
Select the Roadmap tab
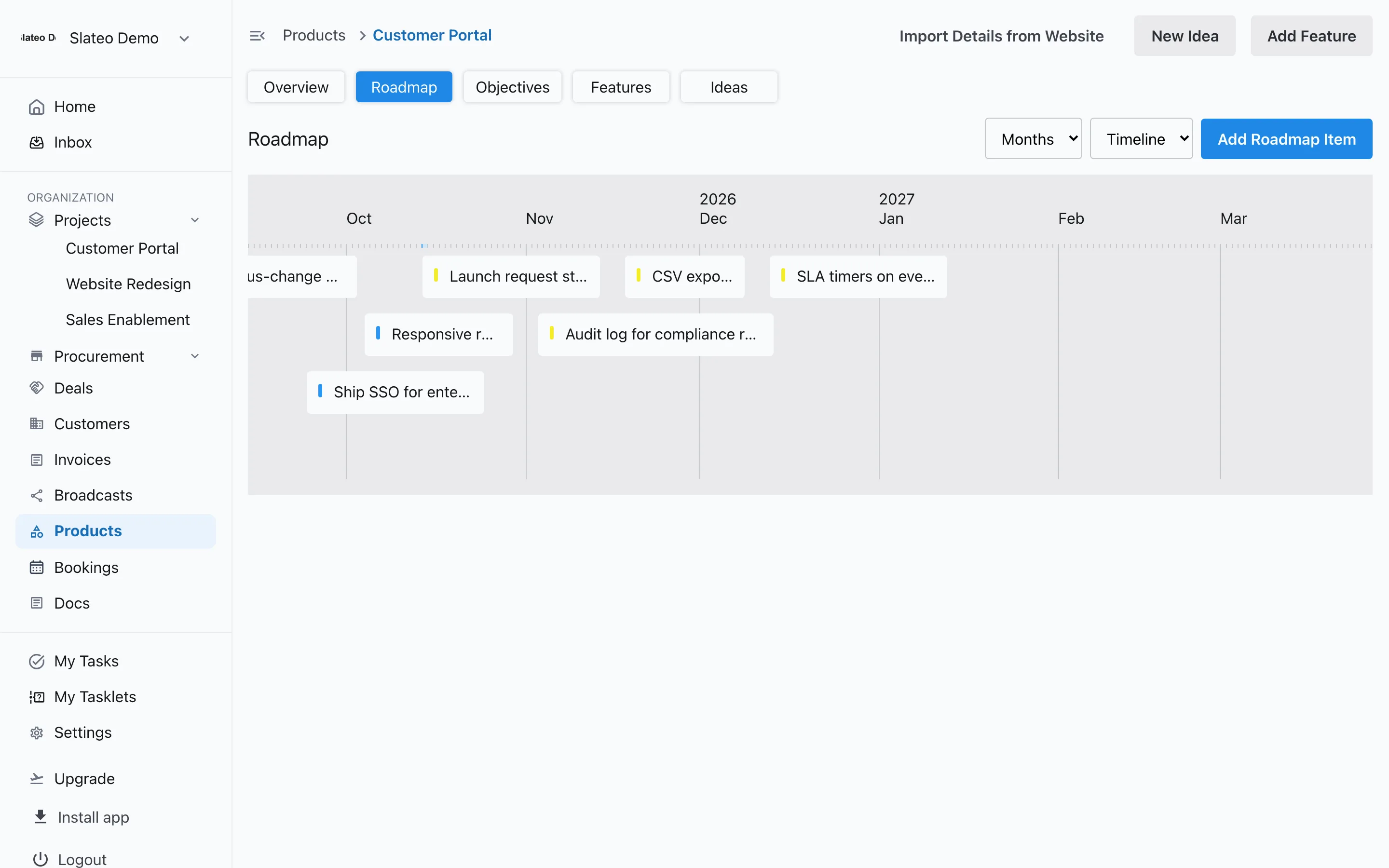tap(404, 87)
